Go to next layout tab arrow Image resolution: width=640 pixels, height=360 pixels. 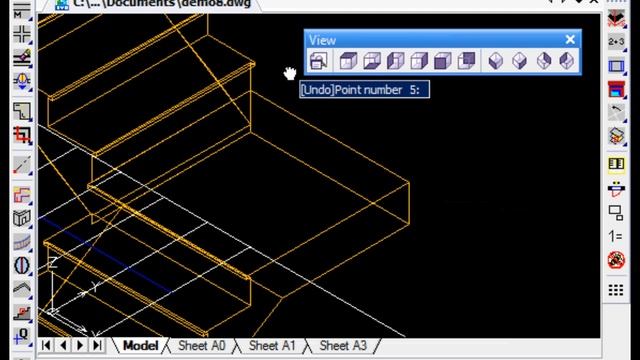80,345
